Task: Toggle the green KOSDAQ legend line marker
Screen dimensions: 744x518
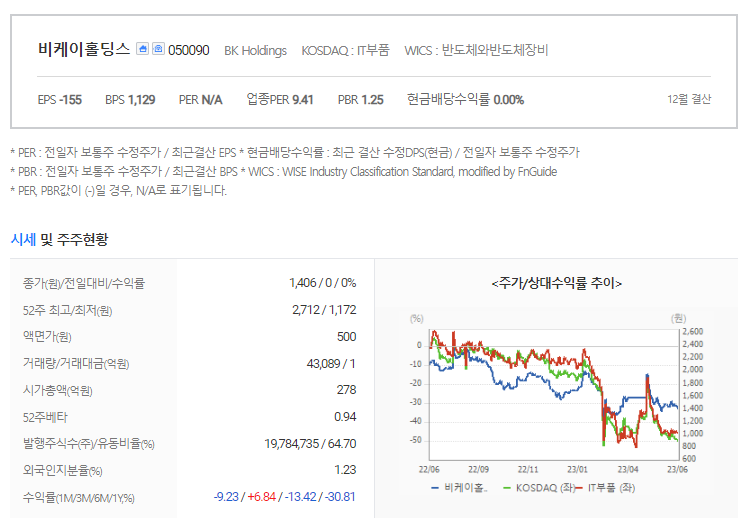Action: (x=507, y=488)
